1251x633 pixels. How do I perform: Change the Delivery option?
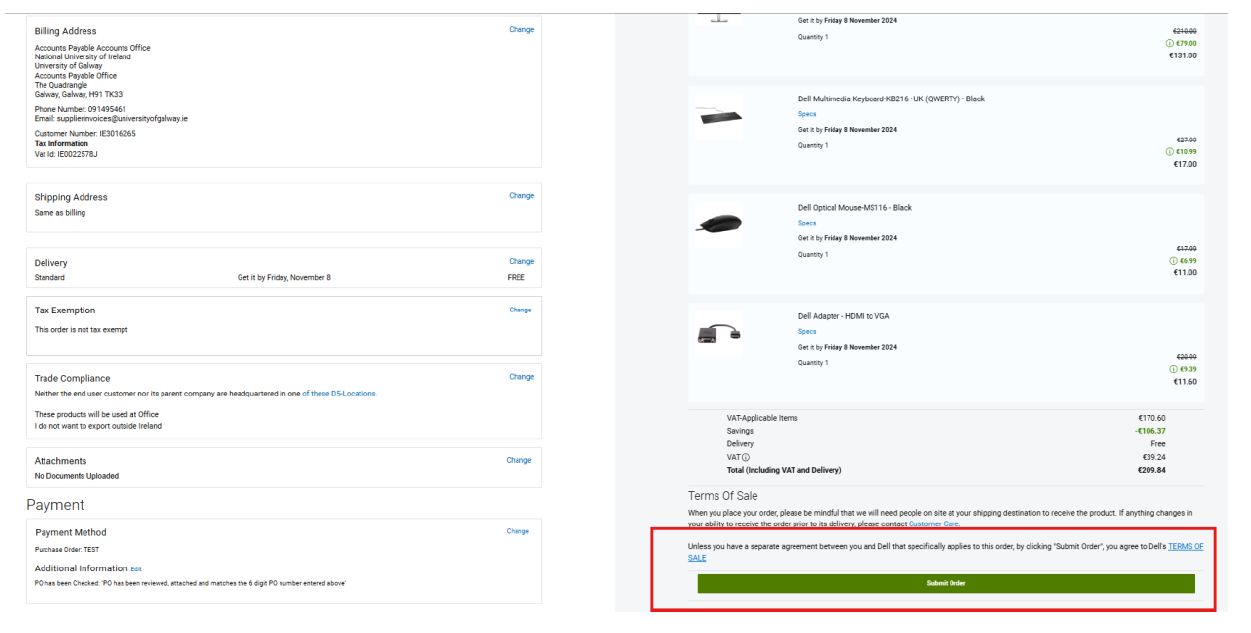(521, 261)
